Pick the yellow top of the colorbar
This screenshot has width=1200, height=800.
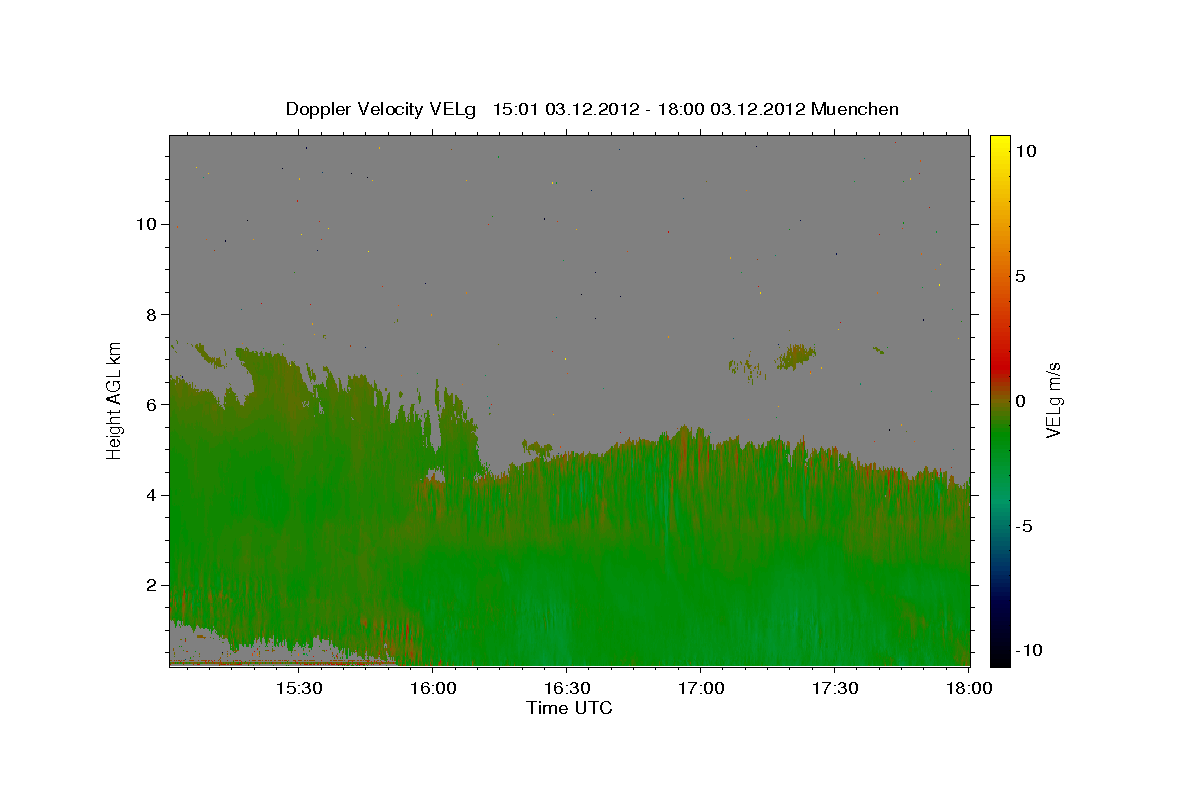pos(999,143)
